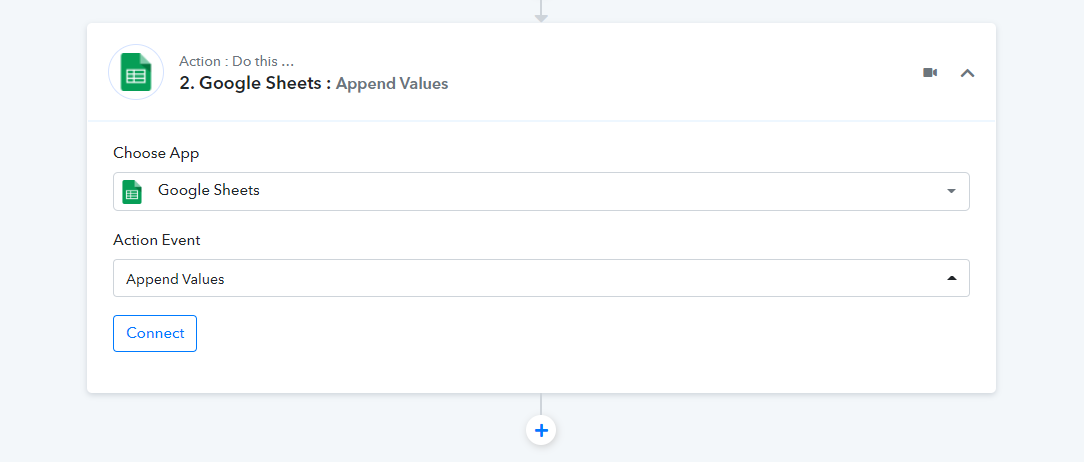This screenshot has width=1084, height=462.
Task: Click the large Google Sheets header icon
Action: click(136, 73)
